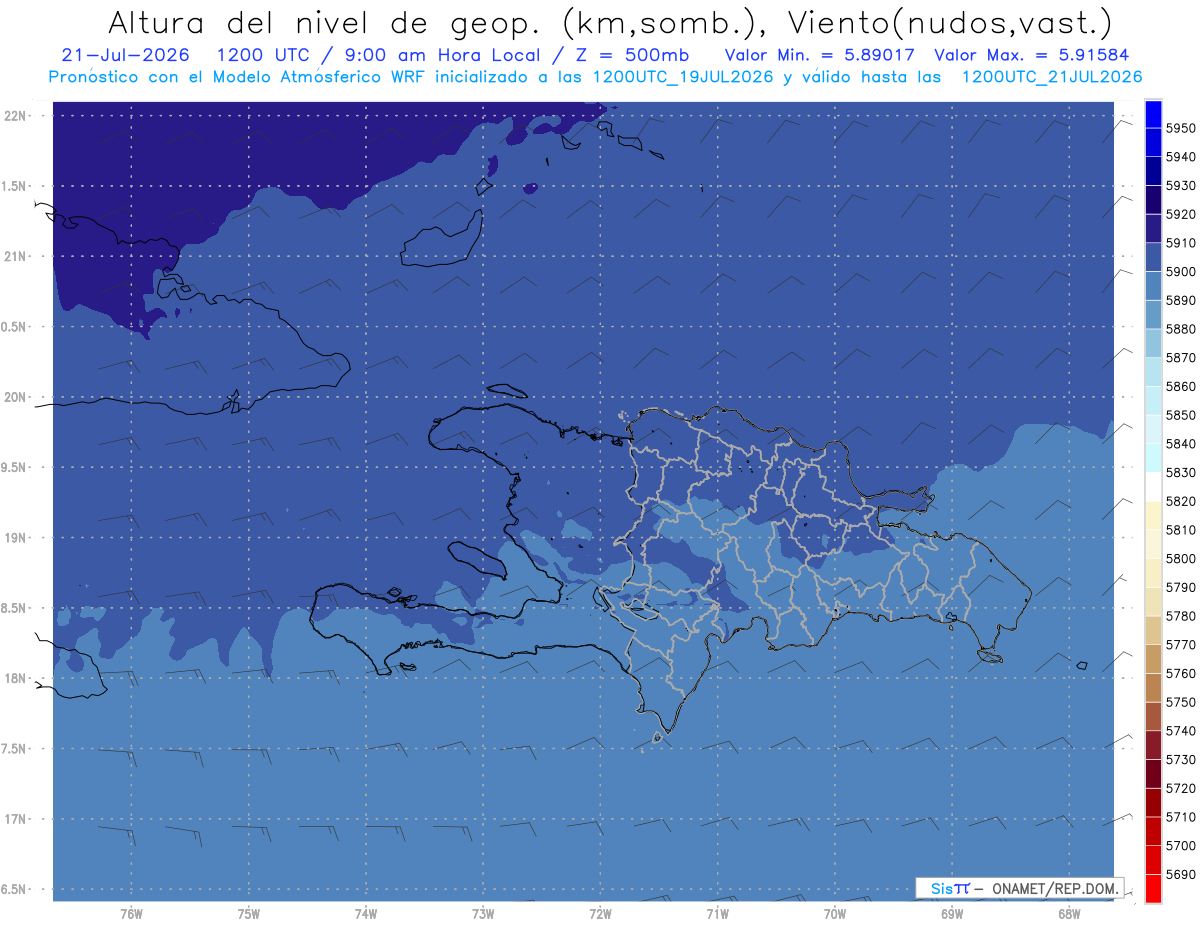The image size is (1200, 927).
Task: Click the '74W' longitude axis label
Action: pos(366,914)
